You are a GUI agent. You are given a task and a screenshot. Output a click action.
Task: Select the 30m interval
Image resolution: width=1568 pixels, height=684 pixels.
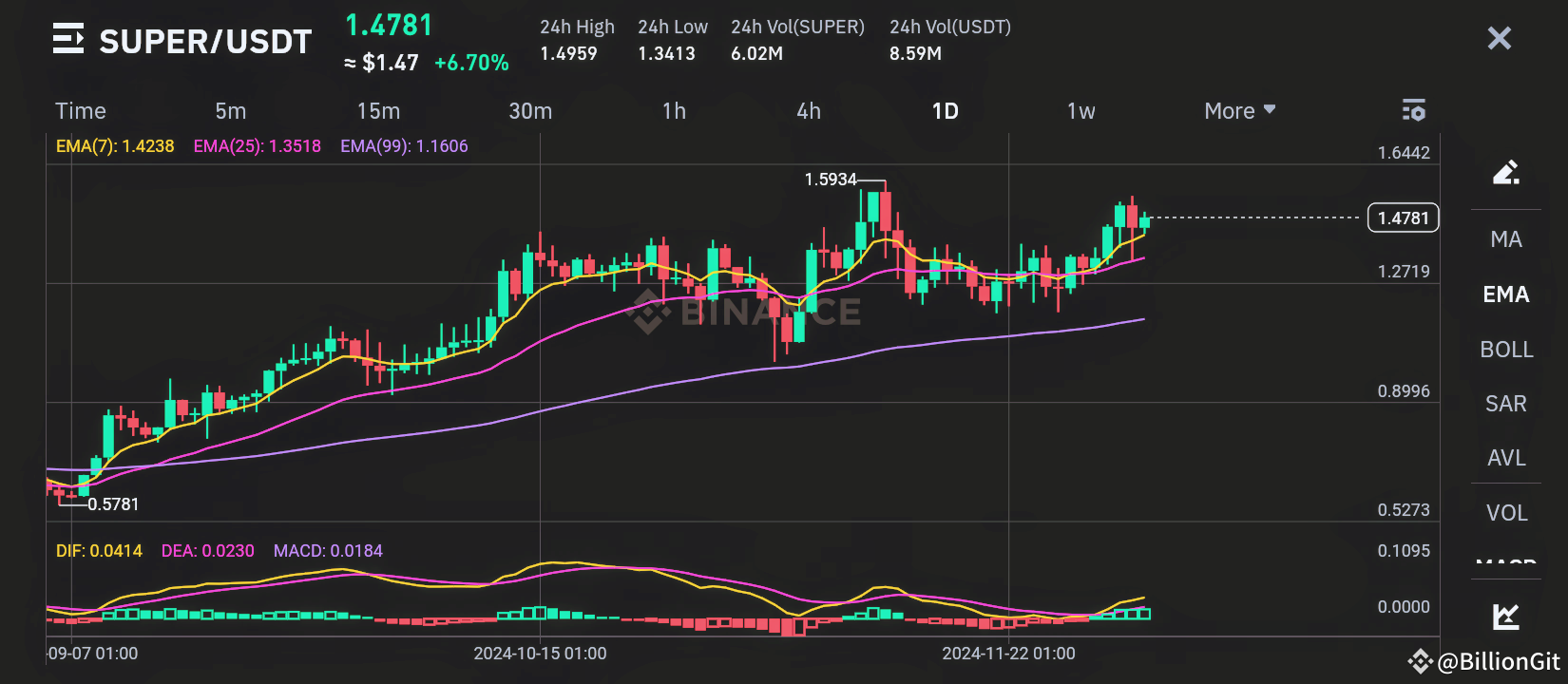[x=530, y=111]
